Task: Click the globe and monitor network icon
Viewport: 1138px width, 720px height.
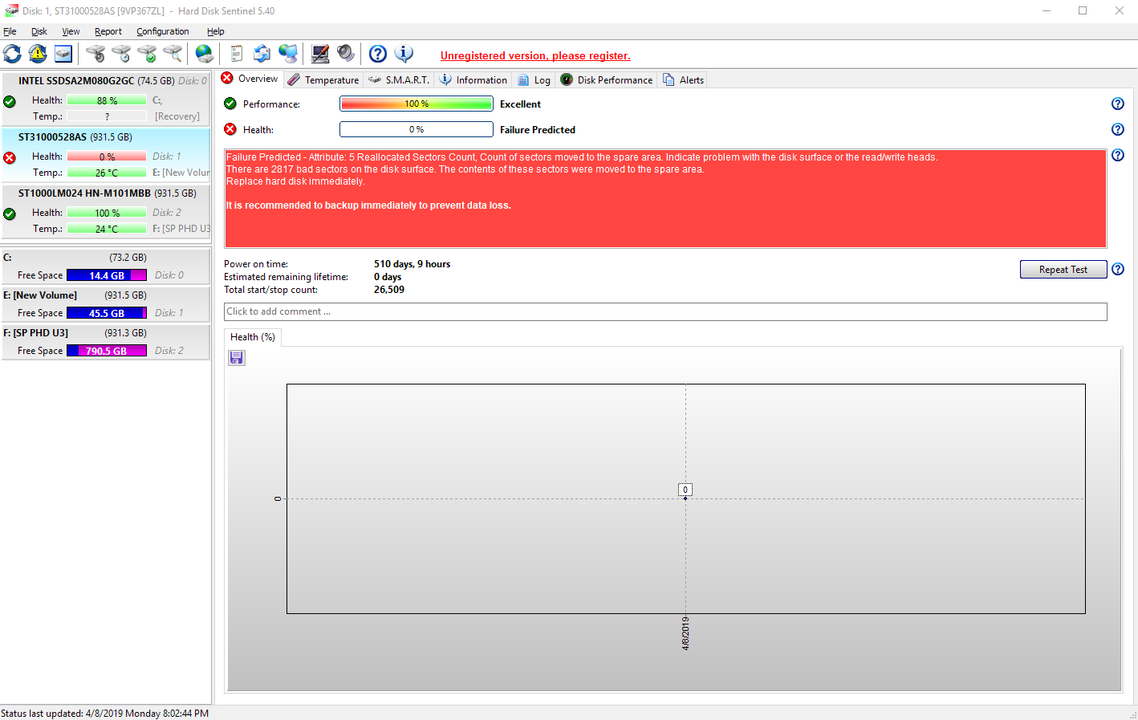Action: click(x=288, y=54)
